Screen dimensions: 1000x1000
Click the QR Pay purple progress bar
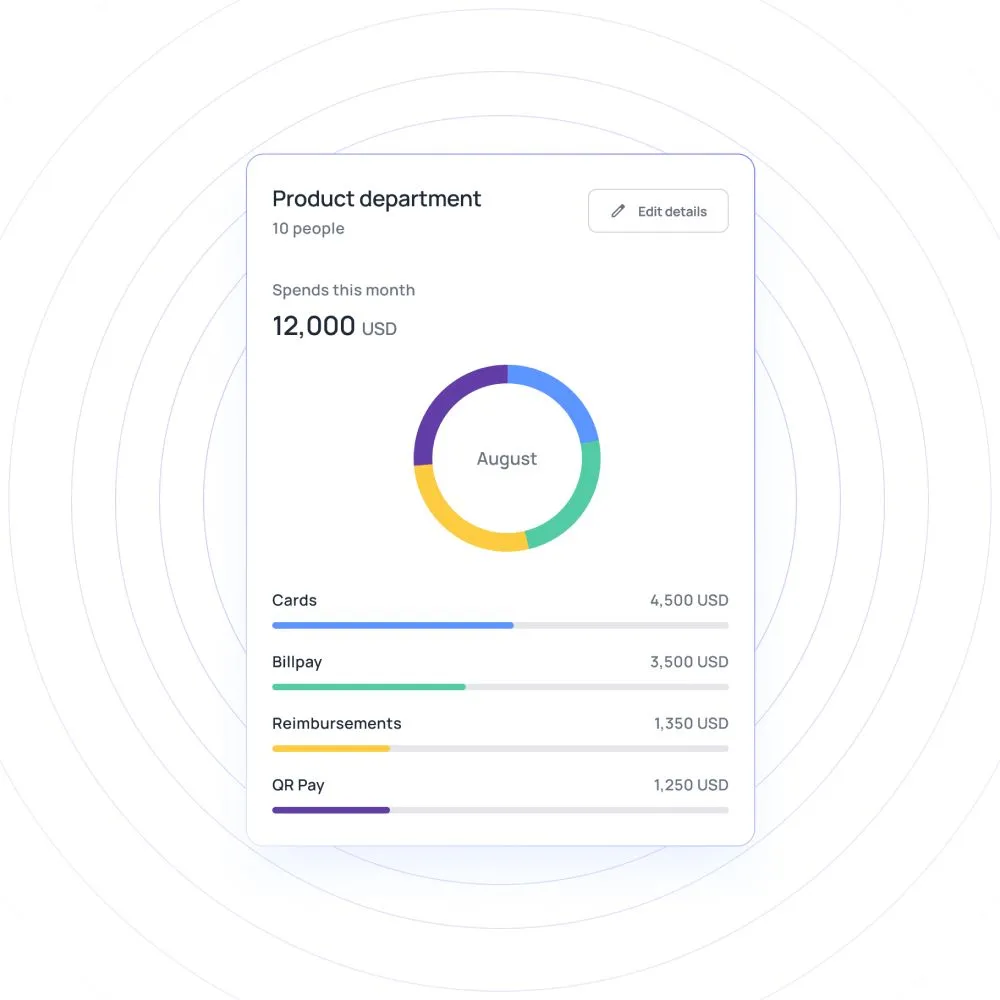click(x=331, y=810)
